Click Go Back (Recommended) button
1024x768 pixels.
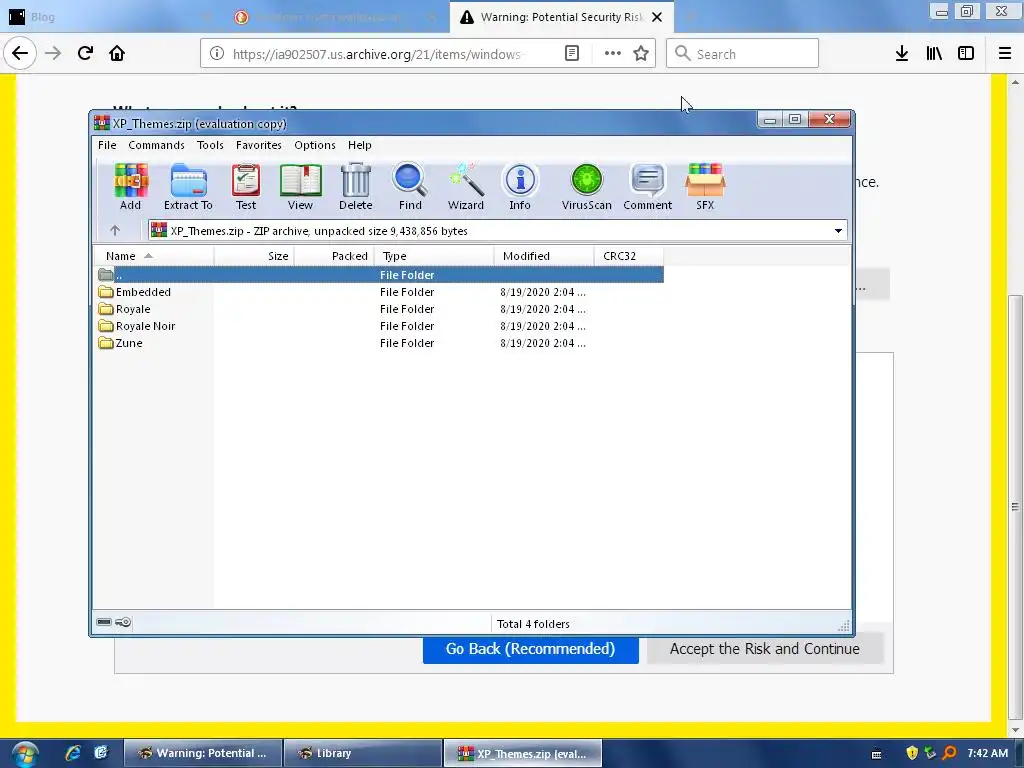coord(530,649)
